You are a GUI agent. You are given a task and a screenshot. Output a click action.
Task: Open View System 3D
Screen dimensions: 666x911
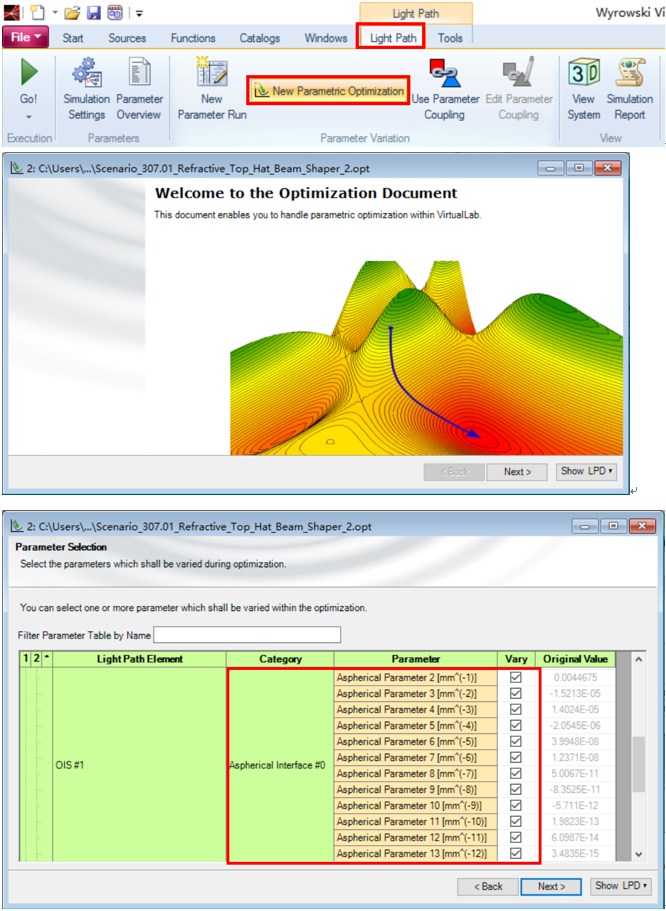point(583,89)
